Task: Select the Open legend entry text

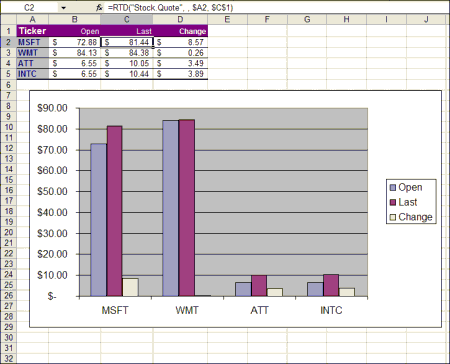Action: (410, 187)
